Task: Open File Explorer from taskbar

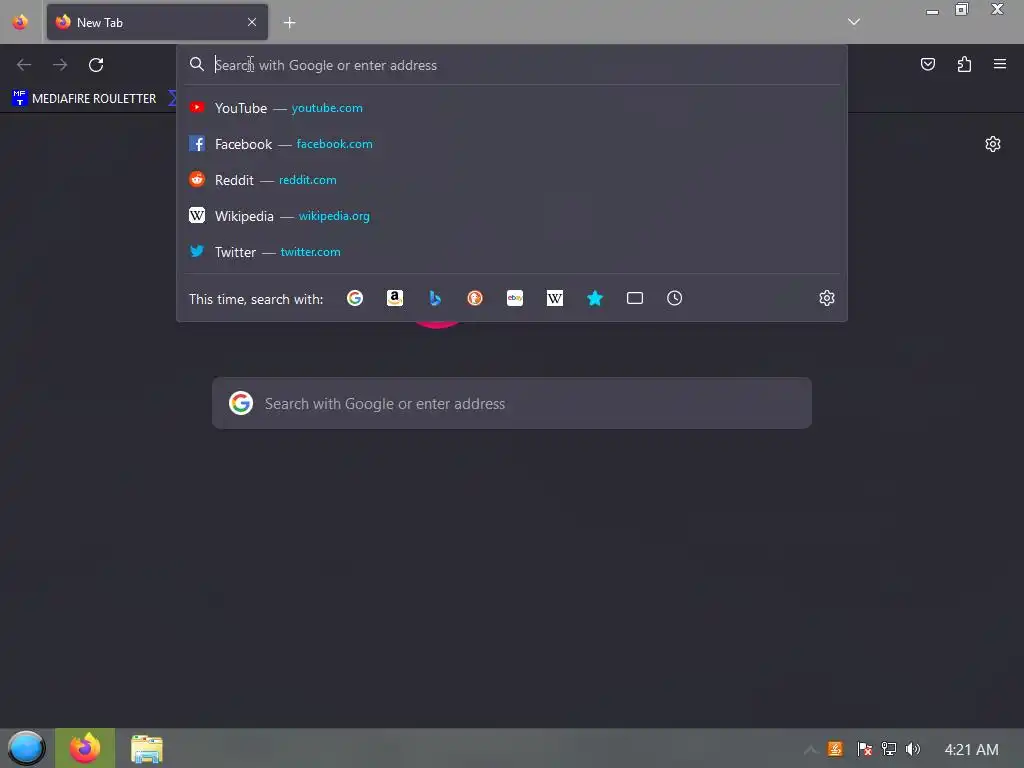Action: coord(146,748)
